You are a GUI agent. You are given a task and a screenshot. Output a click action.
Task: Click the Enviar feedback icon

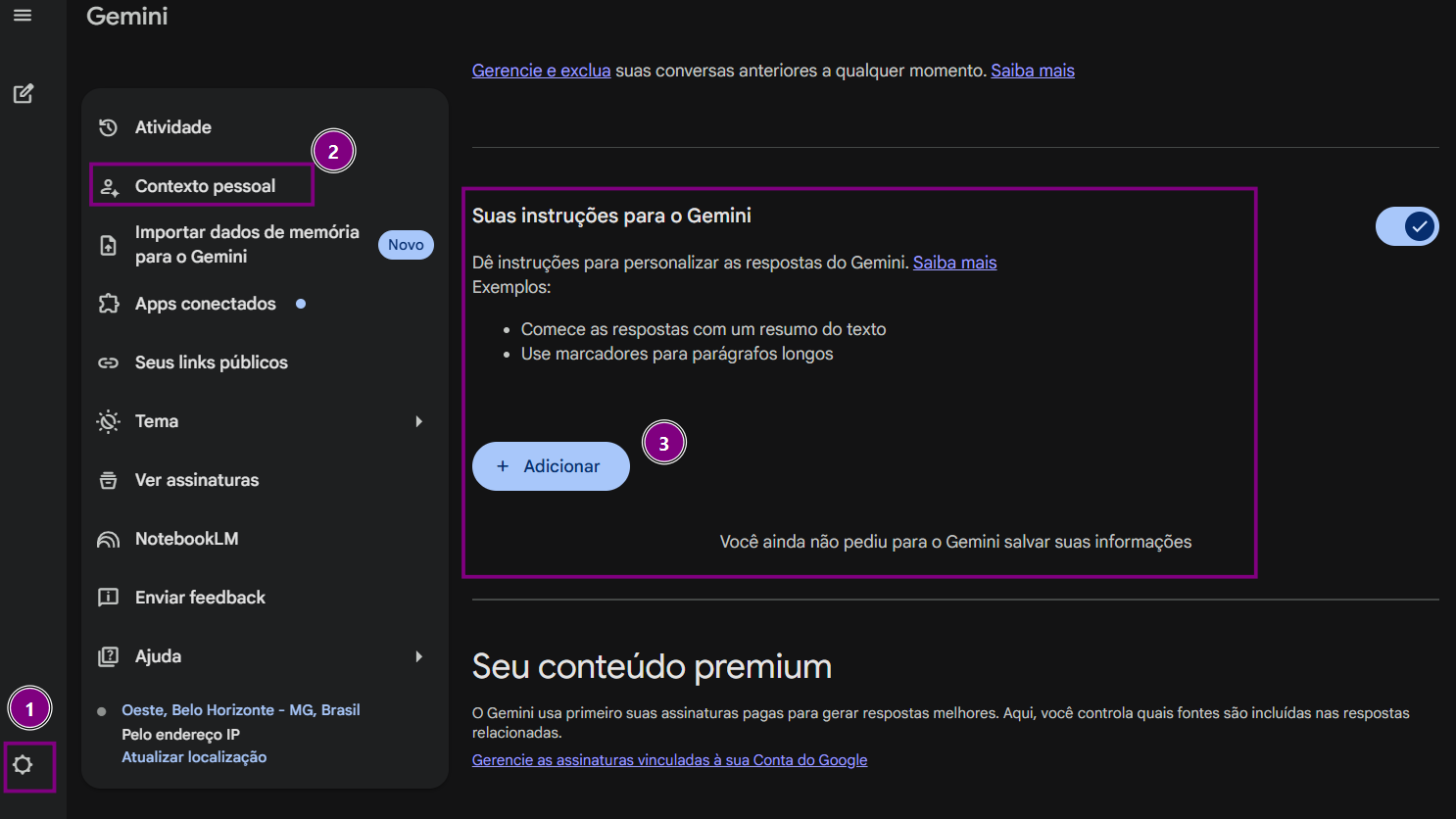coord(108,597)
